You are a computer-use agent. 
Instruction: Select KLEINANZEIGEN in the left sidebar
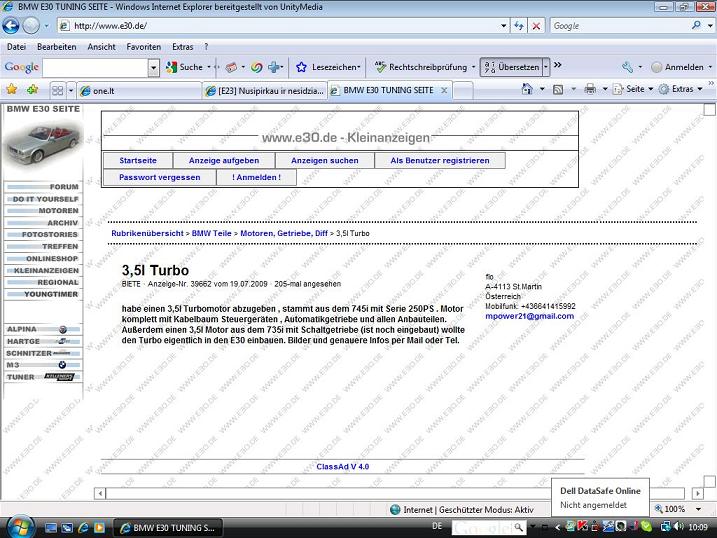coord(46,270)
